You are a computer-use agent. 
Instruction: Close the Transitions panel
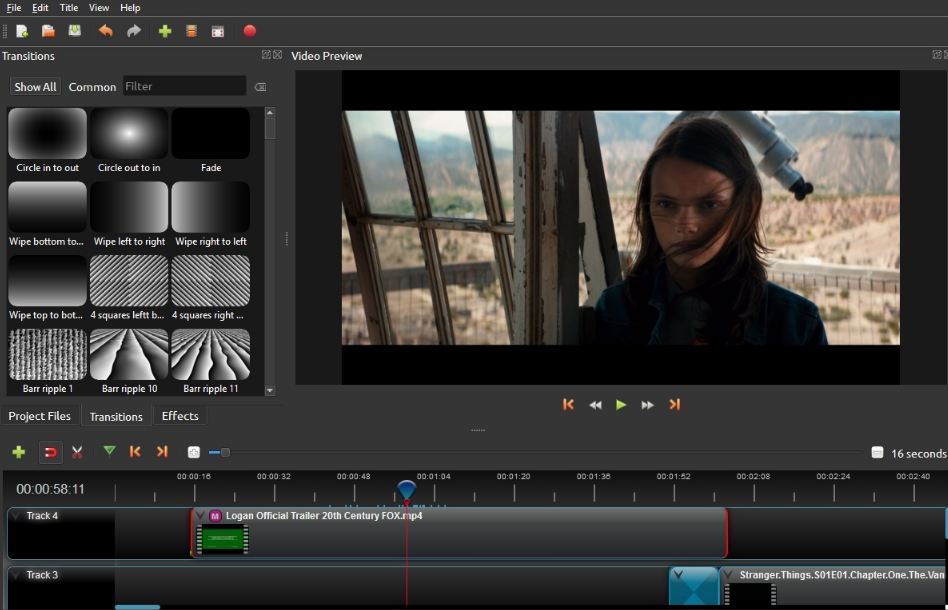tap(278, 55)
